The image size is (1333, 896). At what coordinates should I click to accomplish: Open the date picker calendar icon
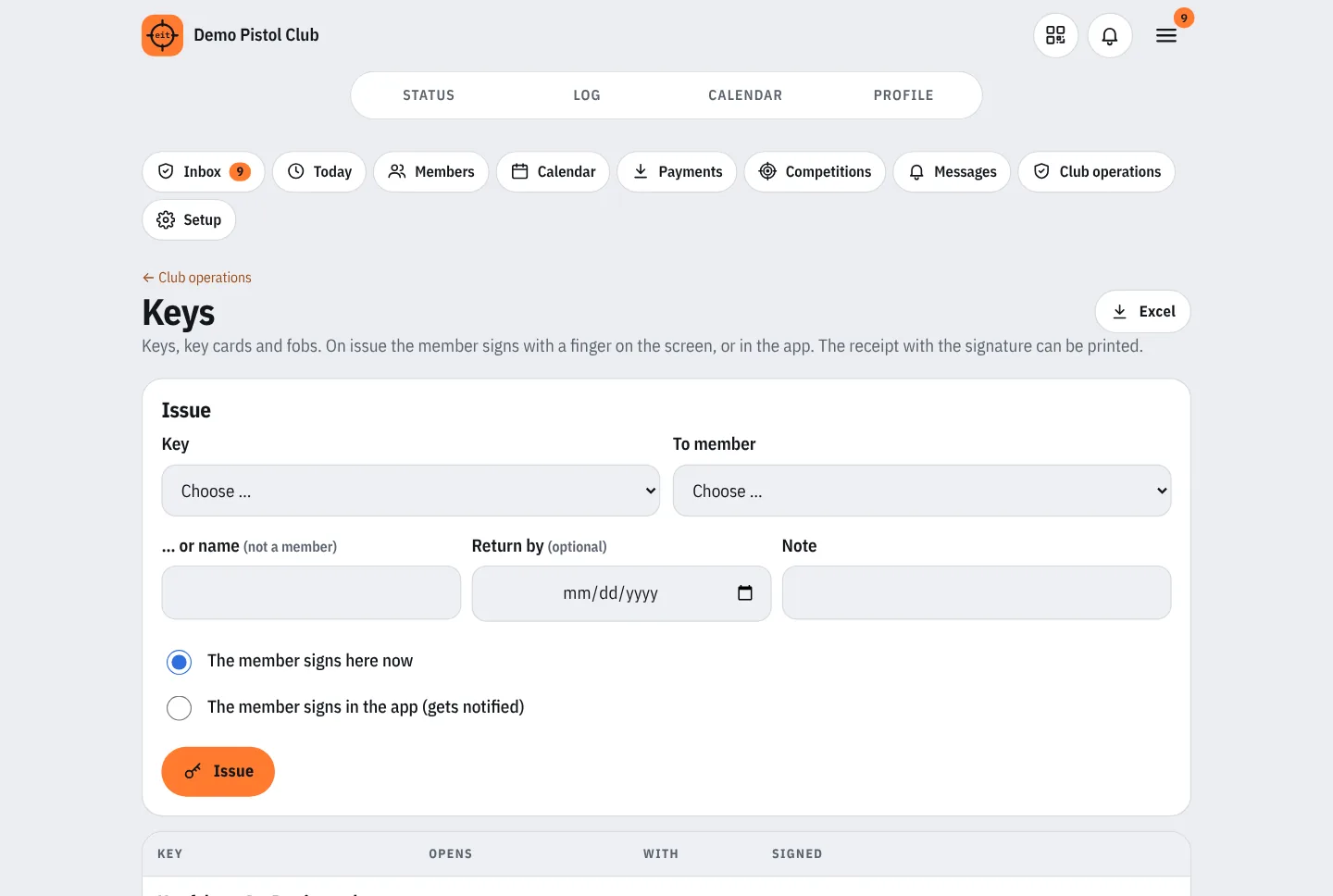(x=745, y=593)
